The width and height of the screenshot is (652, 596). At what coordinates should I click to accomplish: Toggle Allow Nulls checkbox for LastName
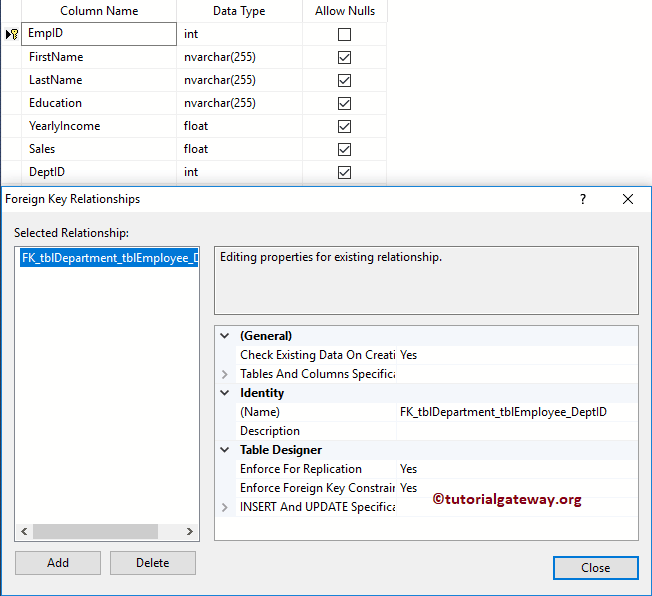(x=344, y=80)
